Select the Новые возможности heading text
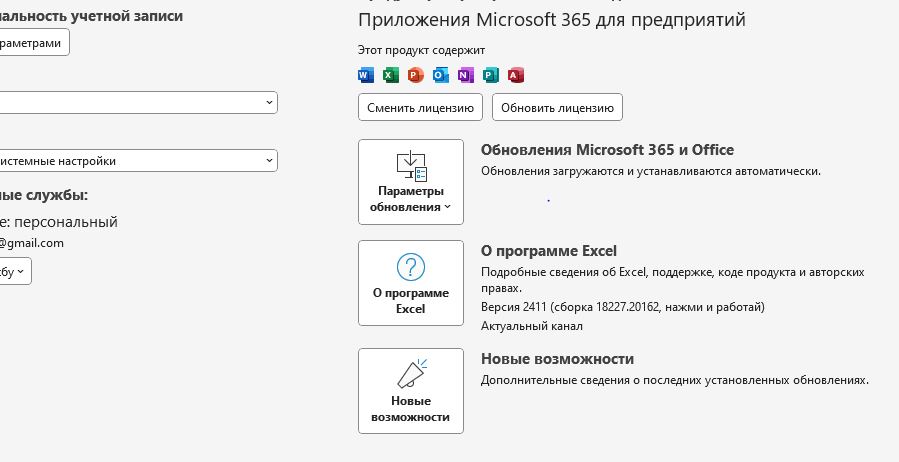The height and width of the screenshot is (462, 899). tap(557, 359)
